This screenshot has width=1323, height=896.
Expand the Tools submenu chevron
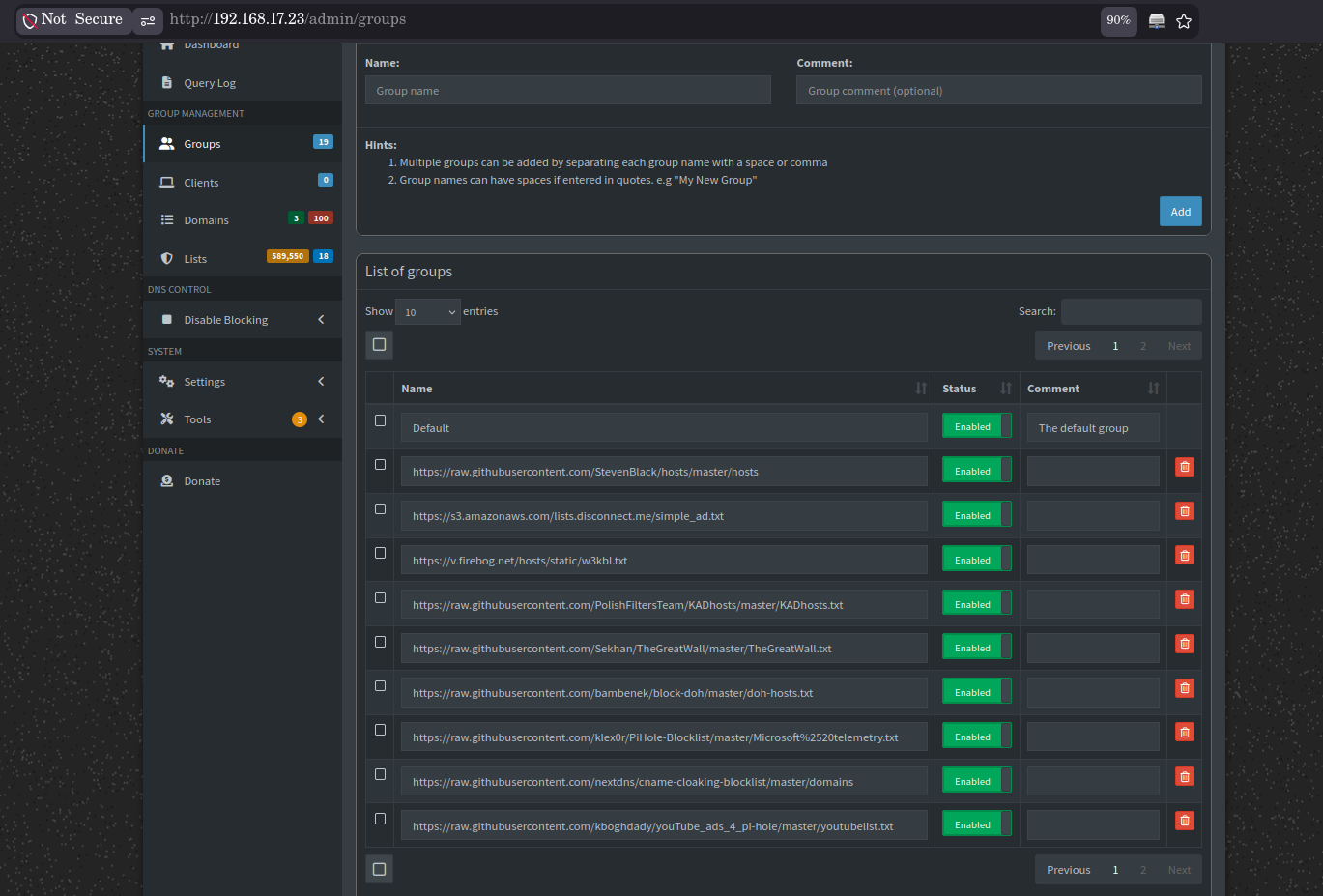[321, 419]
